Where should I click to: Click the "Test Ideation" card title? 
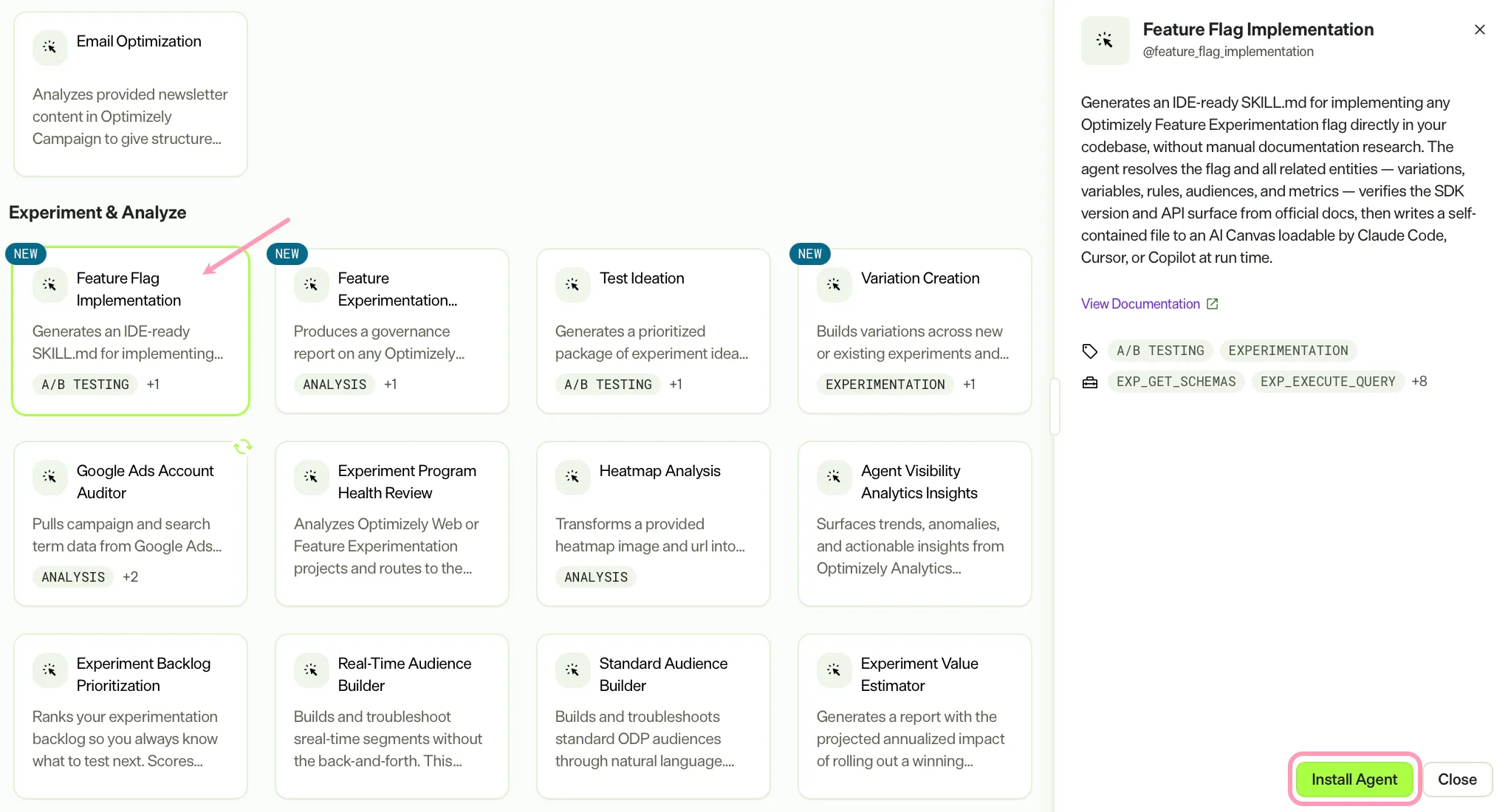pyautogui.click(x=642, y=278)
